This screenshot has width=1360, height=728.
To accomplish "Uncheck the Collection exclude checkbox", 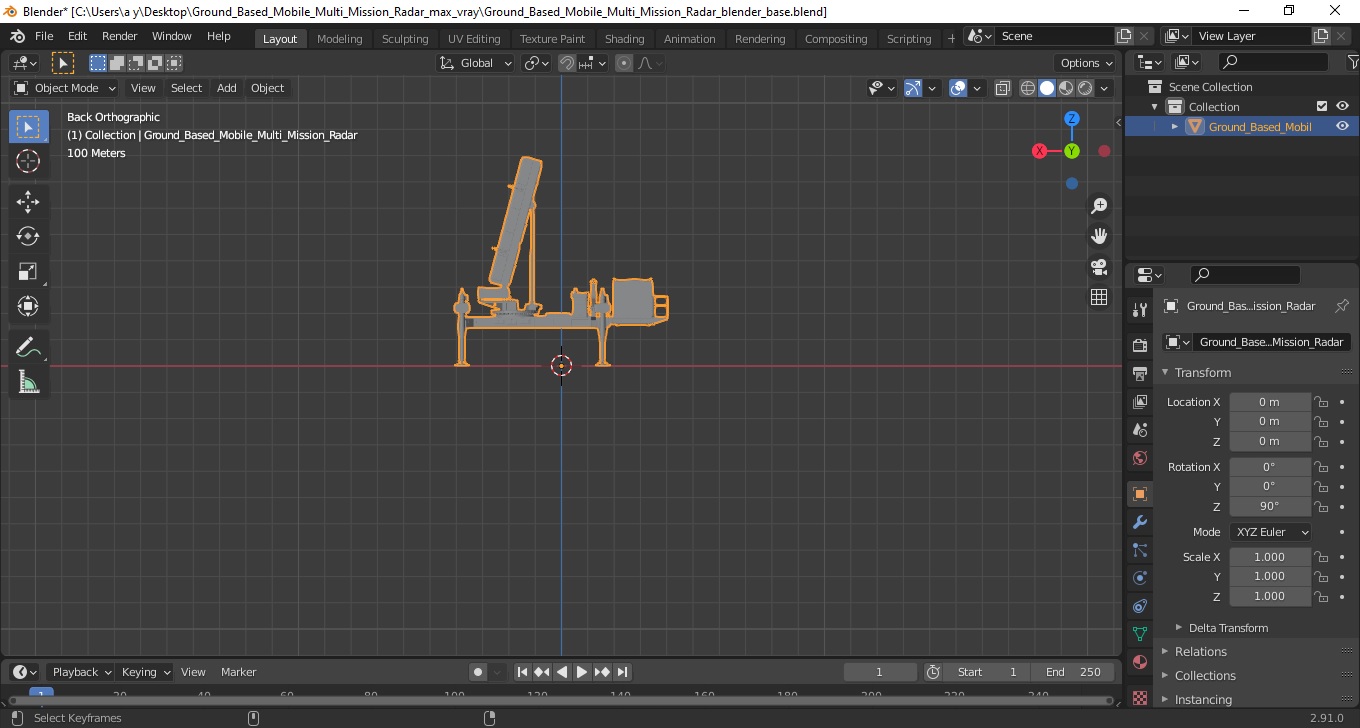I will pos(1322,106).
